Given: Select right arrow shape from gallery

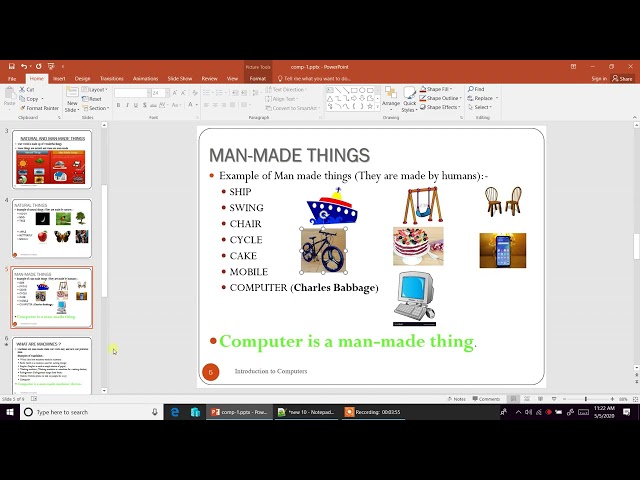Looking at the screenshot, I should tap(354, 98).
